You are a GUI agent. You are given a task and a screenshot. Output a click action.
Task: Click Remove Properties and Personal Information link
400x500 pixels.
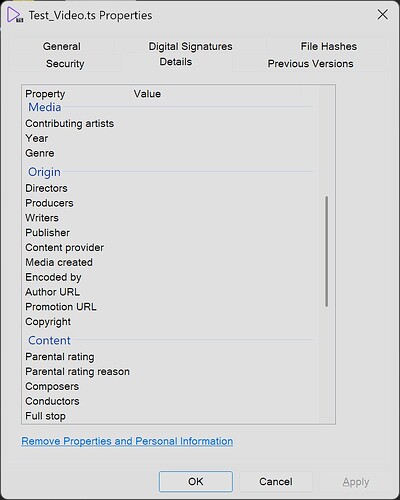point(127,441)
